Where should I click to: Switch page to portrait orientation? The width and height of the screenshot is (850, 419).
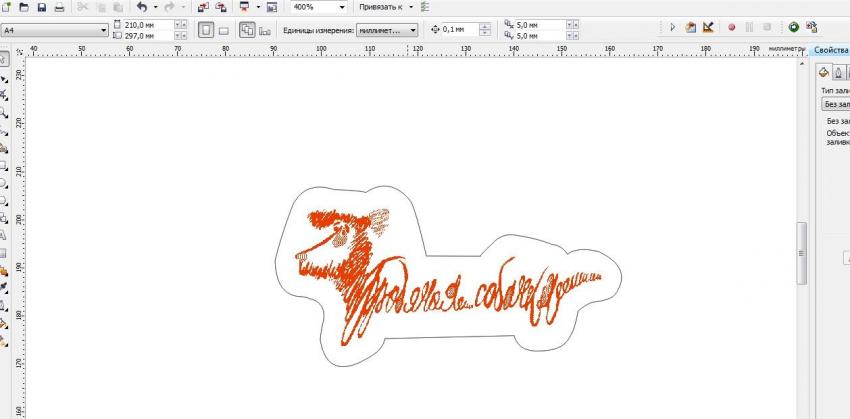pyautogui.click(x=206, y=30)
